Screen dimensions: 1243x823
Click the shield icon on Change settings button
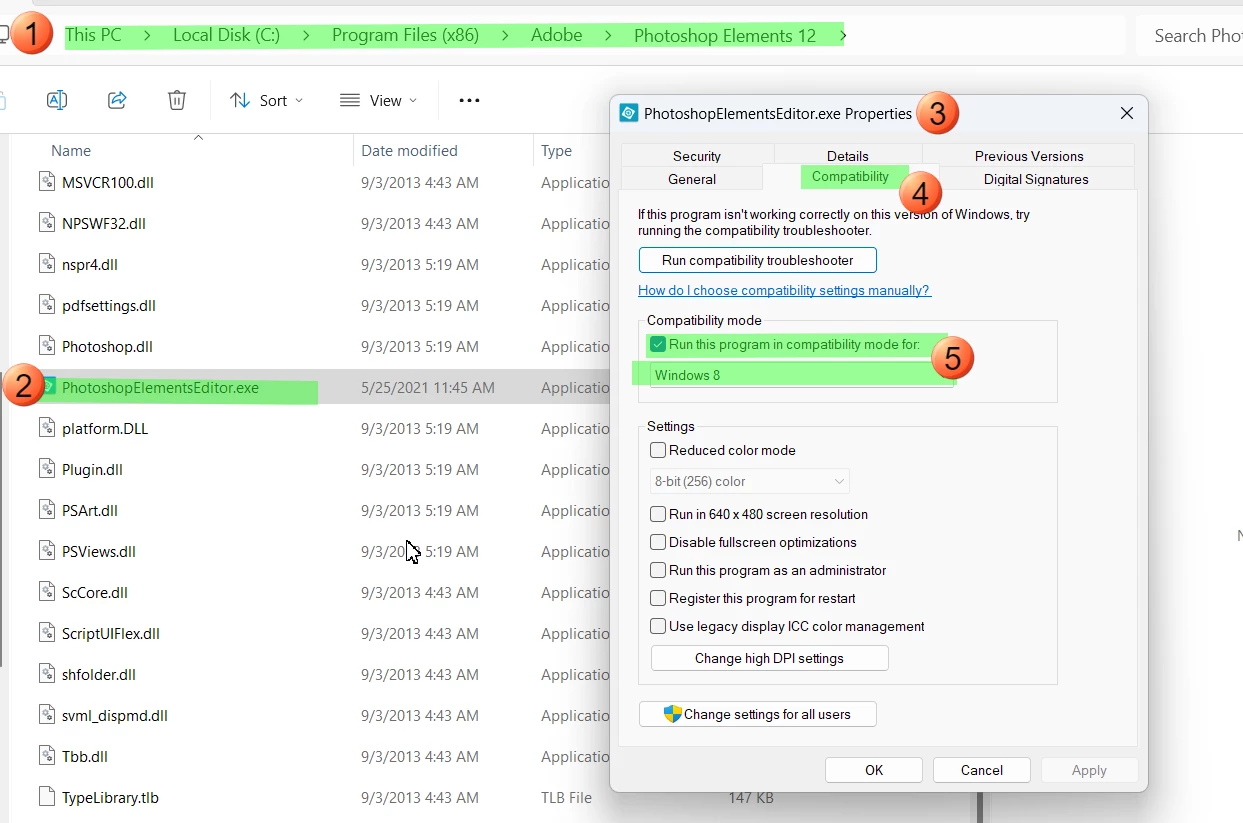click(x=673, y=714)
